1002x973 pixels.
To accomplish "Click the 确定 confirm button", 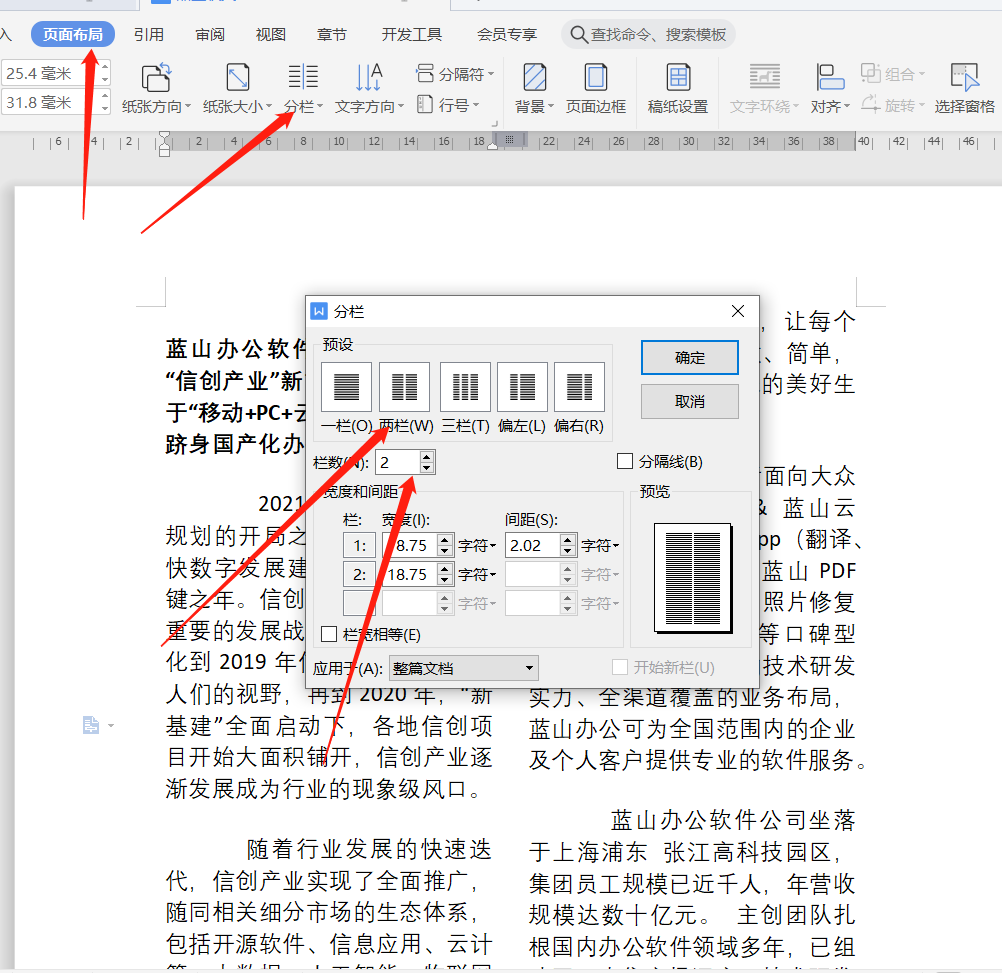I will coord(690,357).
